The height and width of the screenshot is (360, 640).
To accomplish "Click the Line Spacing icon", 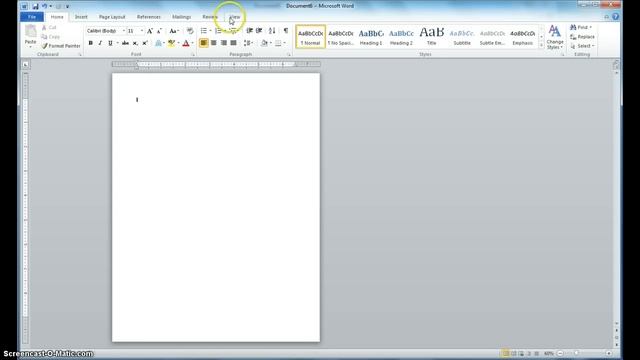I will [x=247, y=43].
